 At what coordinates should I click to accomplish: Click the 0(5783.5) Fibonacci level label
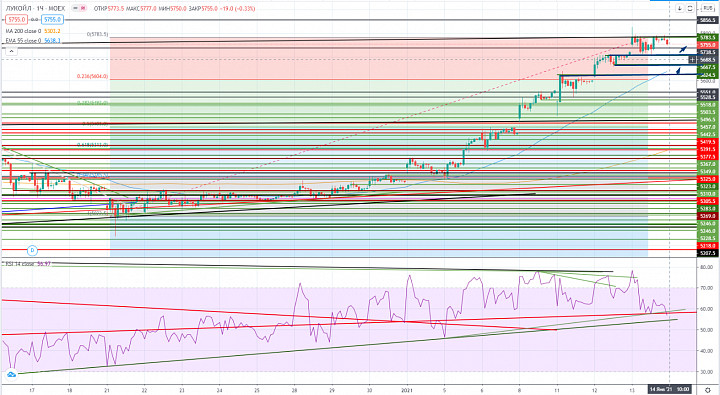click(97, 34)
